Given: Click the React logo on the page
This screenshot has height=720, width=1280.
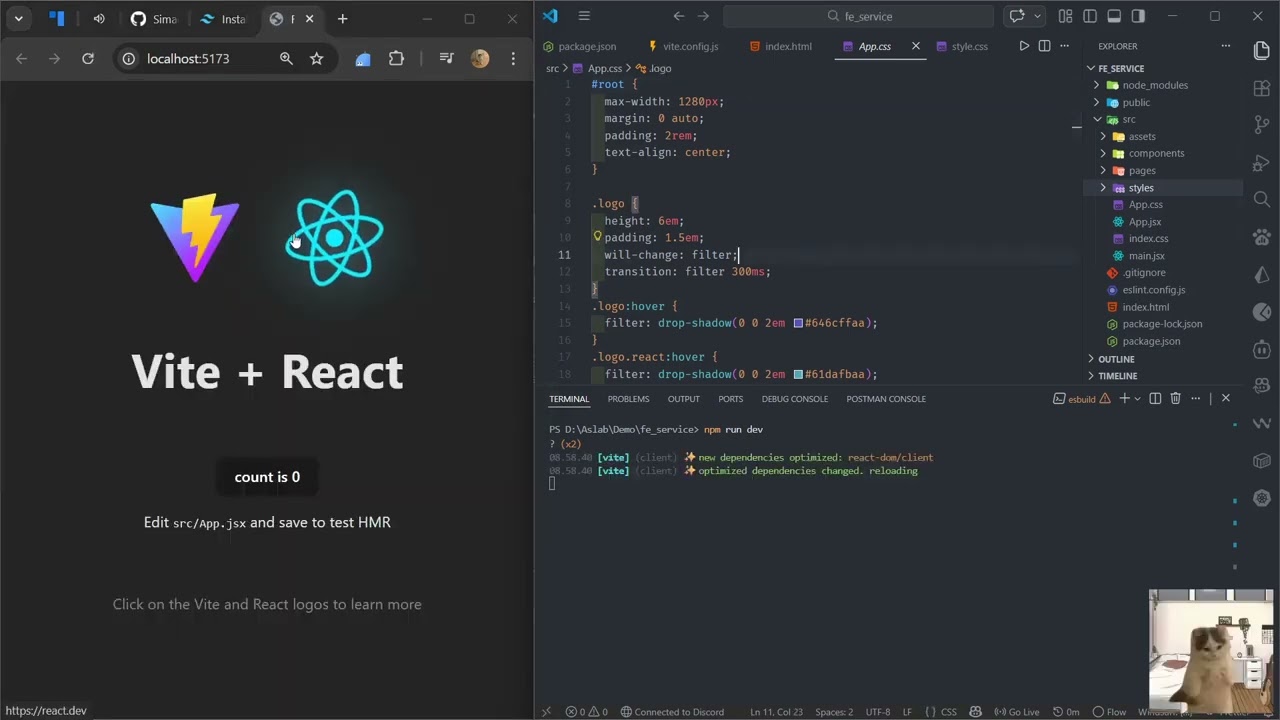Looking at the screenshot, I should click(x=334, y=238).
